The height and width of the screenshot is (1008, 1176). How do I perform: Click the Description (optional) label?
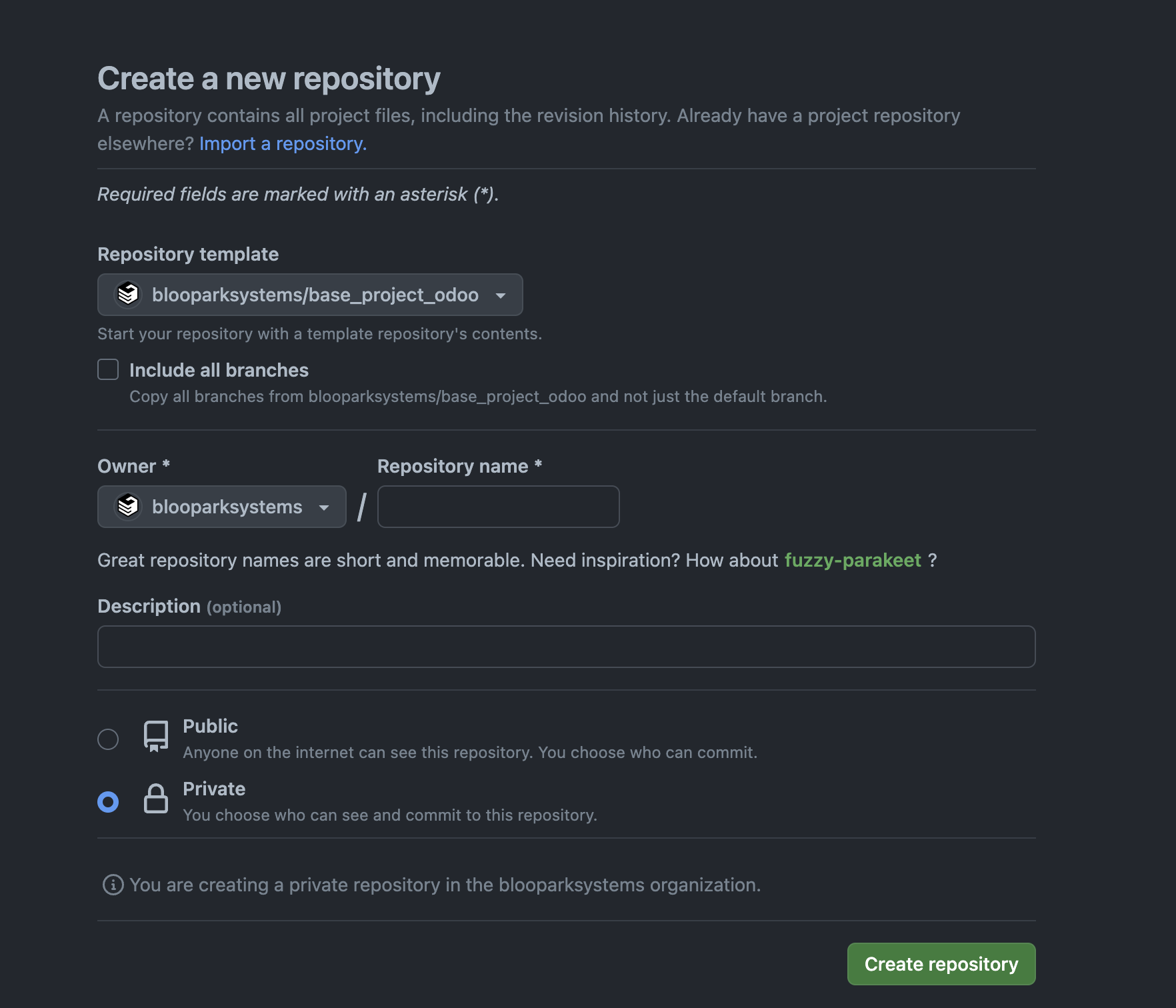coord(189,606)
